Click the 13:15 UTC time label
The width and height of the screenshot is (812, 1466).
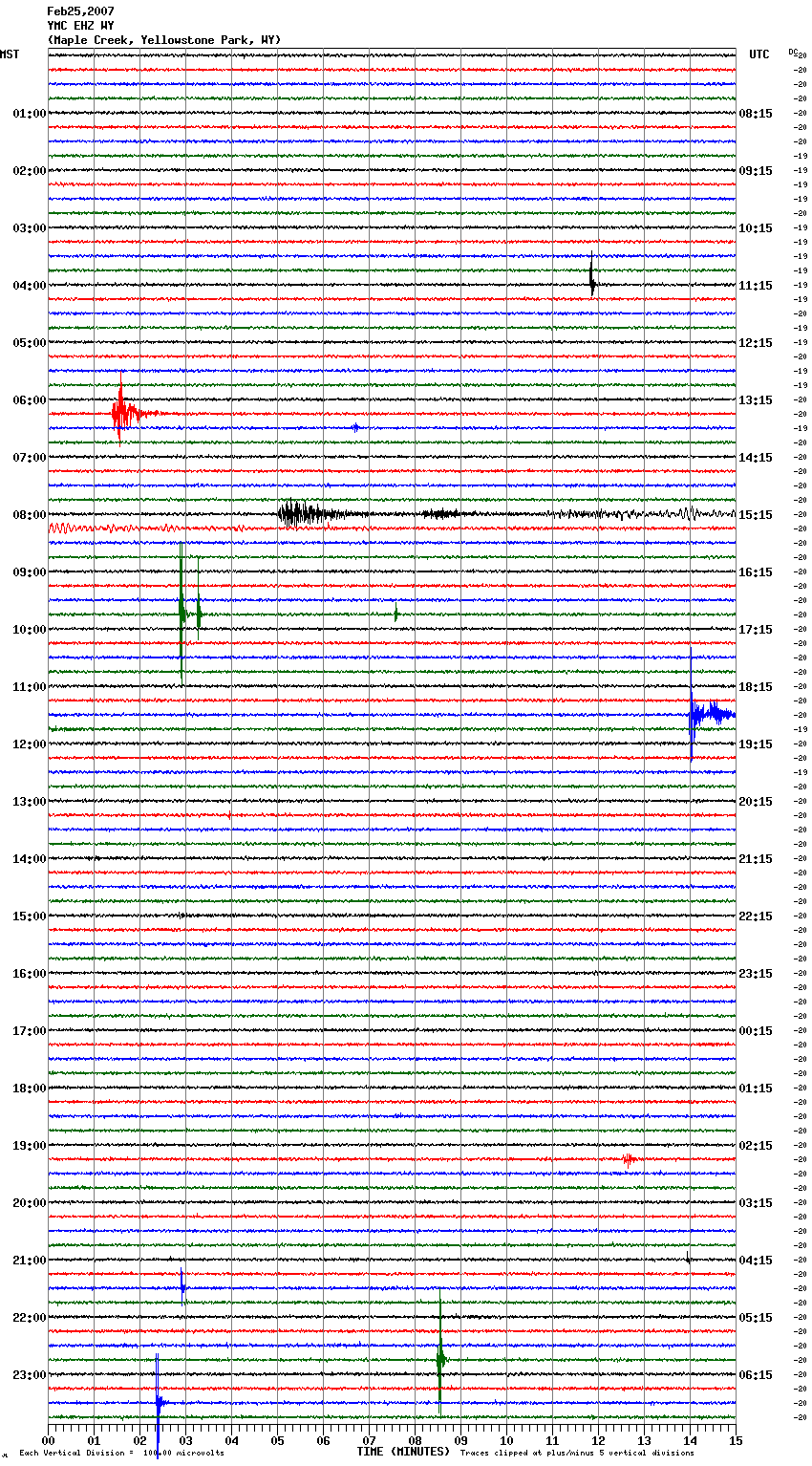(x=756, y=400)
